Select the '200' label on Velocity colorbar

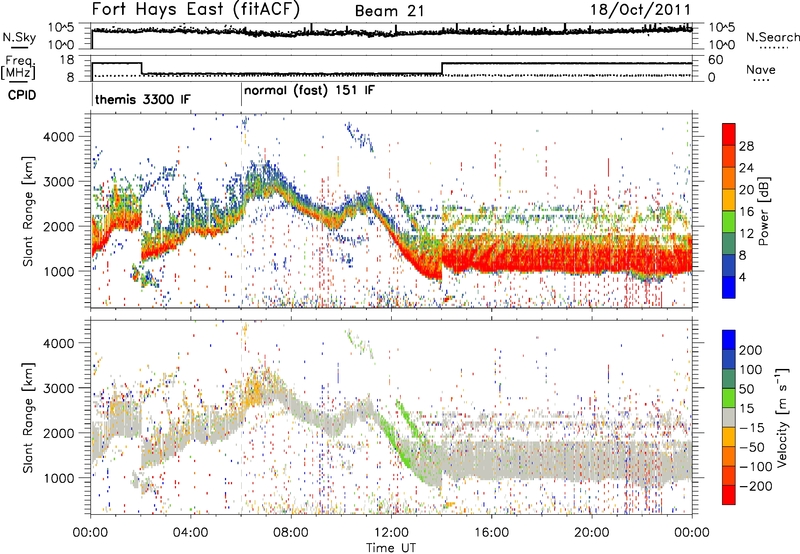[x=751, y=350]
